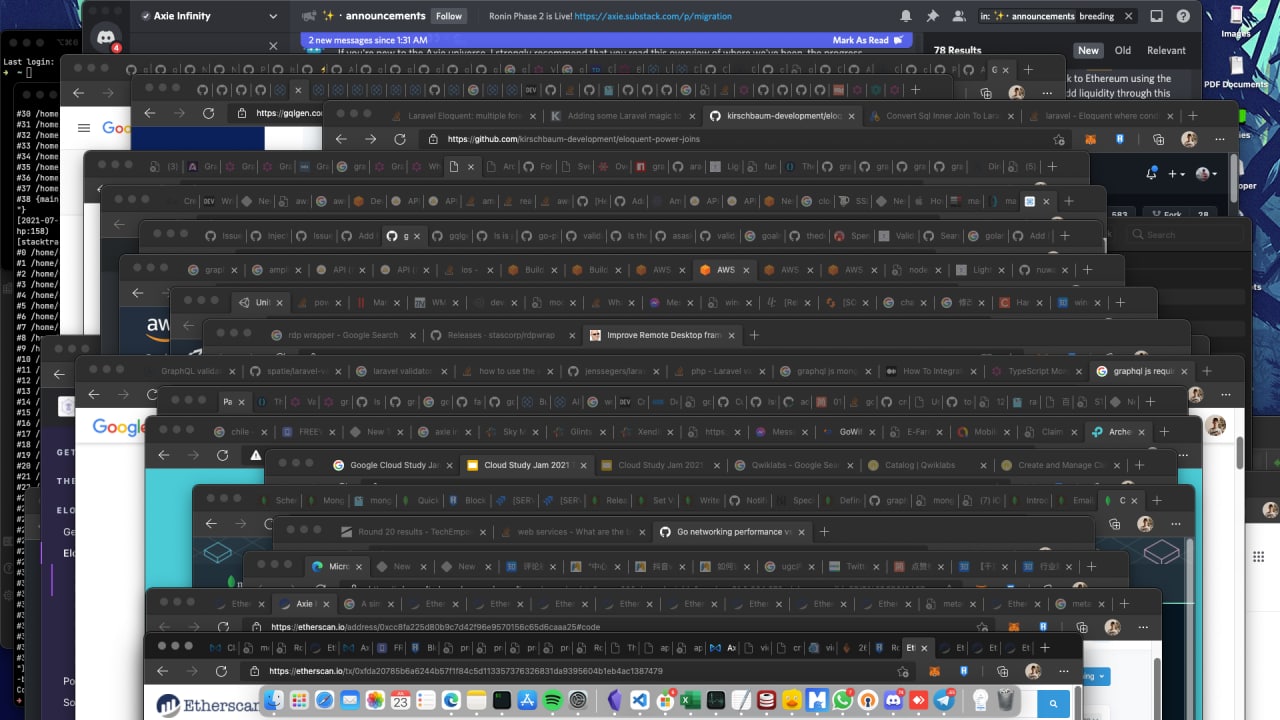1280x720 pixels.
Task: Expand the Axie Infinity server dropdown
Action: point(273,16)
